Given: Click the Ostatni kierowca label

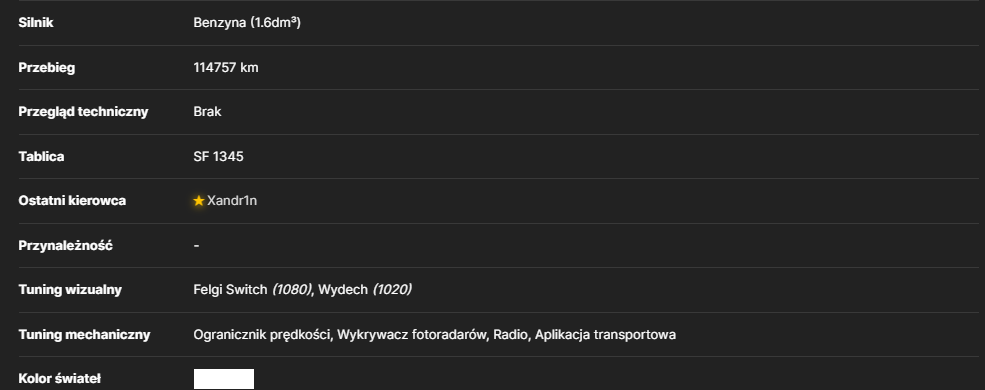Looking at the screenshot, I should tap(72, 201).
